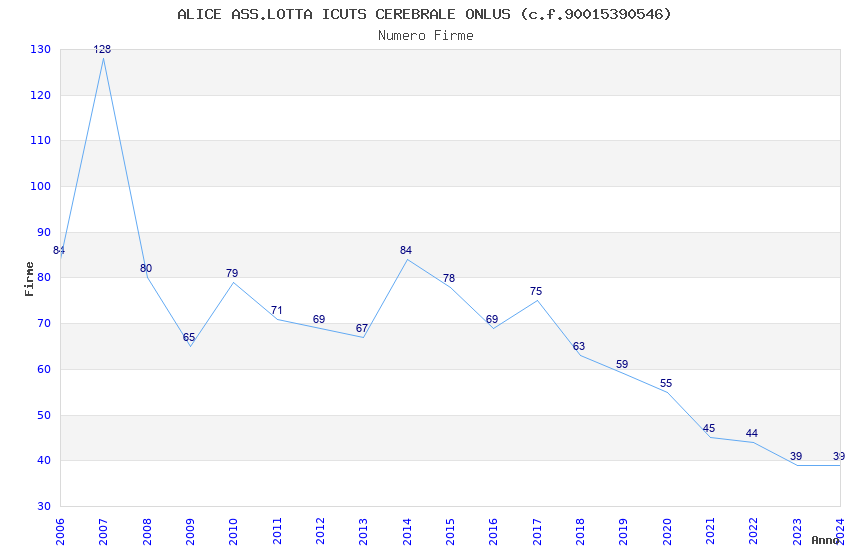Select the 2022 year label on x-axis
The width and height of the screenshot is (850, 550).
[x=754, y=531]
